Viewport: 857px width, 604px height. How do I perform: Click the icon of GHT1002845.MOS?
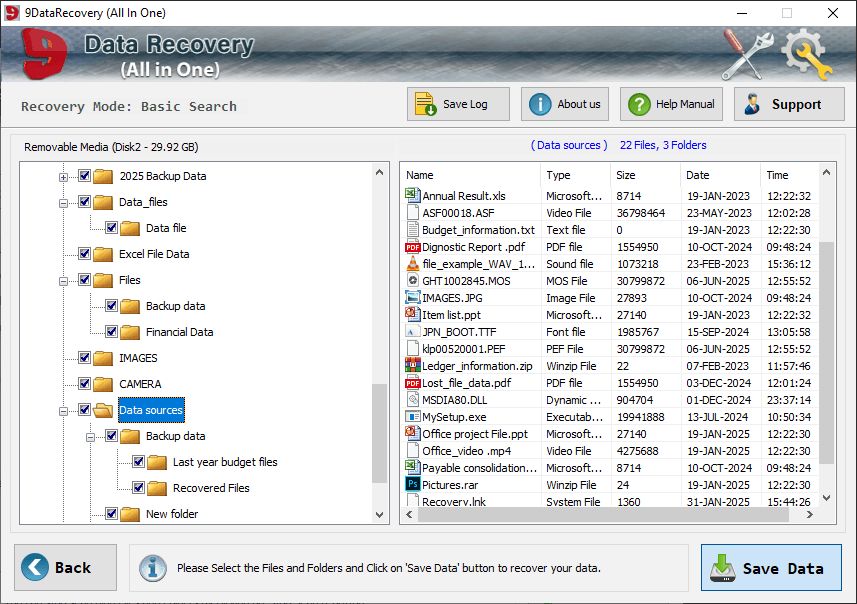click(x=413, y=280)
